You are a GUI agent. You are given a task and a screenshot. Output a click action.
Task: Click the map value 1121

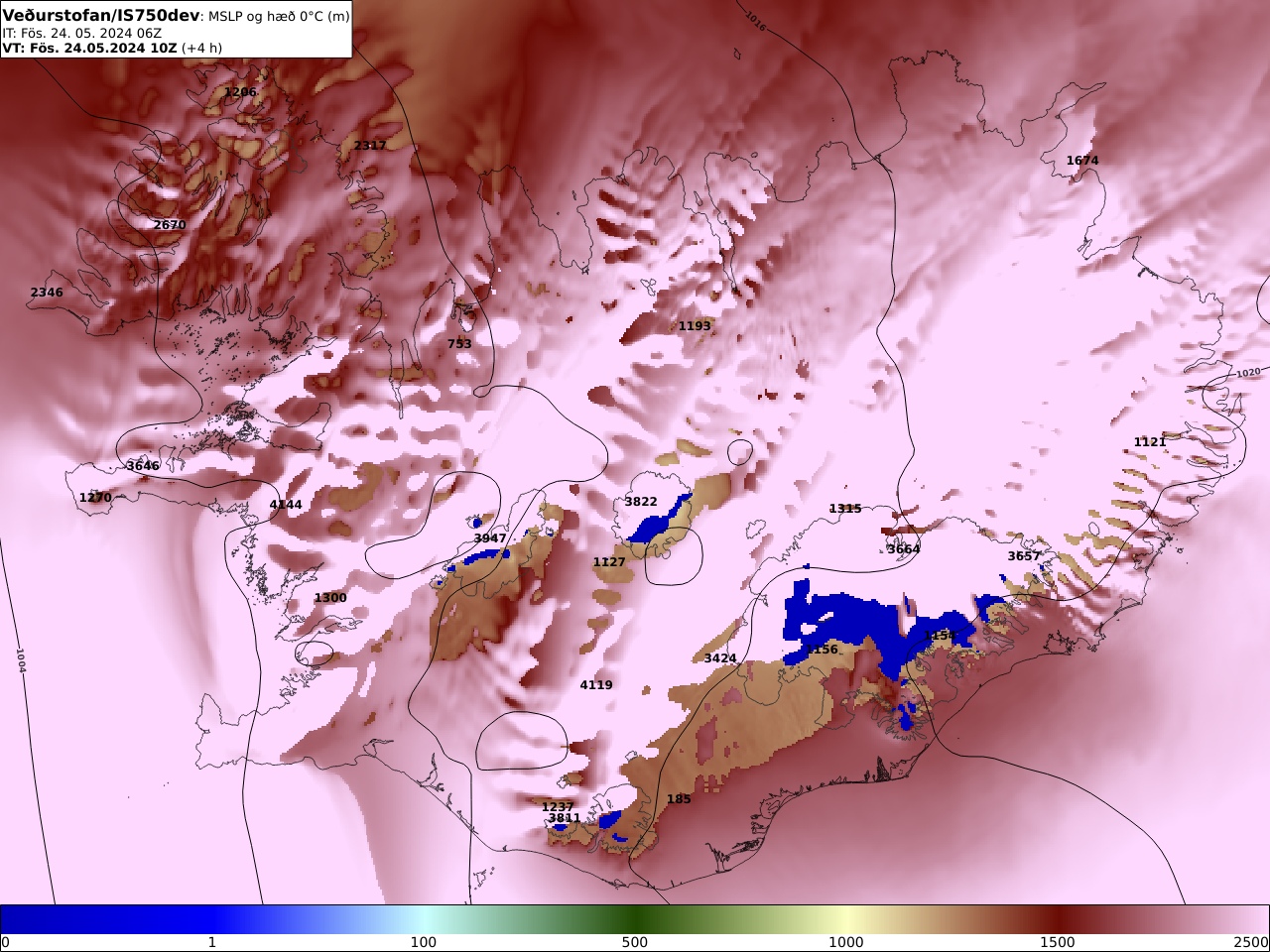tap(1150, 442)
